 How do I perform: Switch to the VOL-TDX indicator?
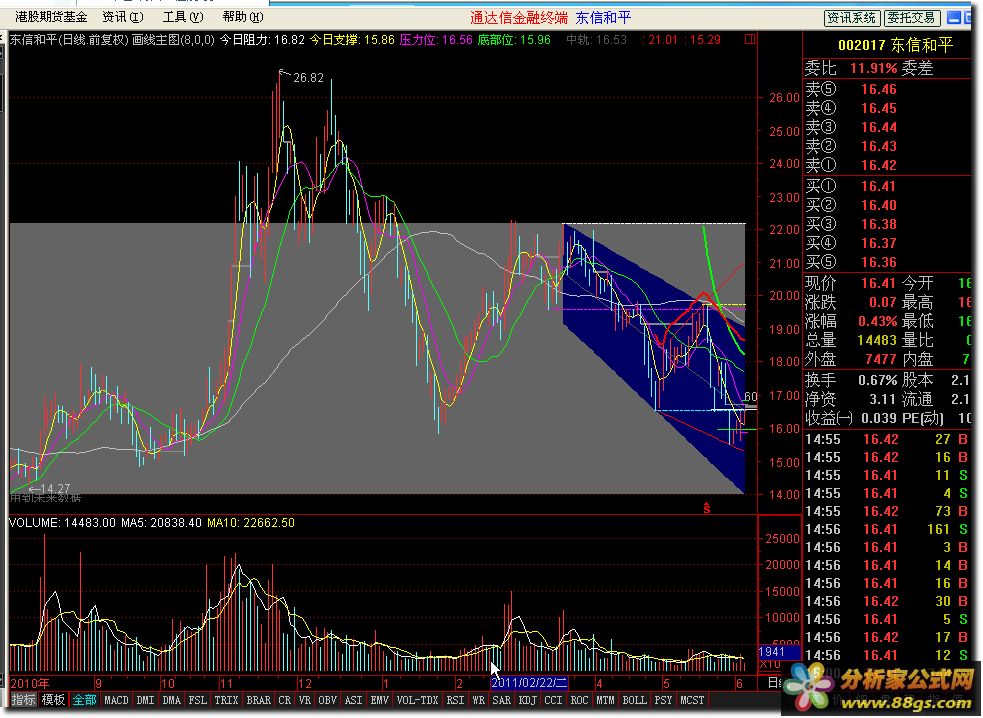(417, 700)
